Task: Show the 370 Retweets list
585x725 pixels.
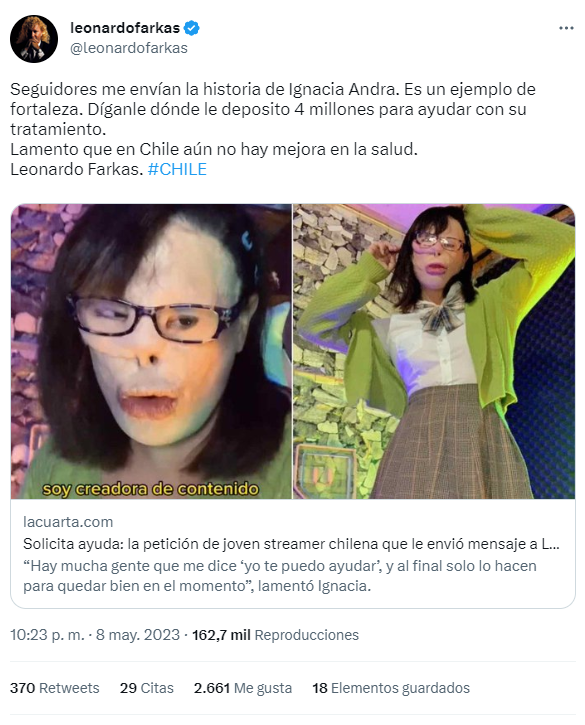Action: click(x=55, y=688)
